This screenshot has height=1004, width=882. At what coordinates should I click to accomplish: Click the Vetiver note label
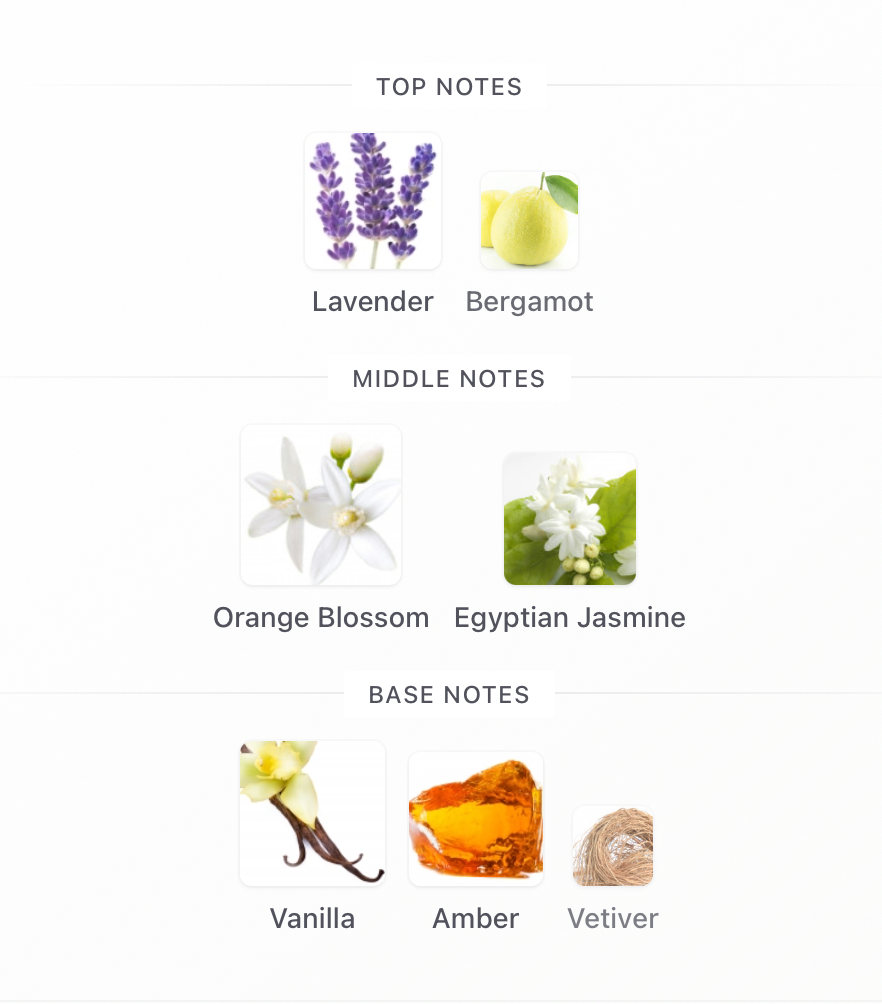point(613,919)
